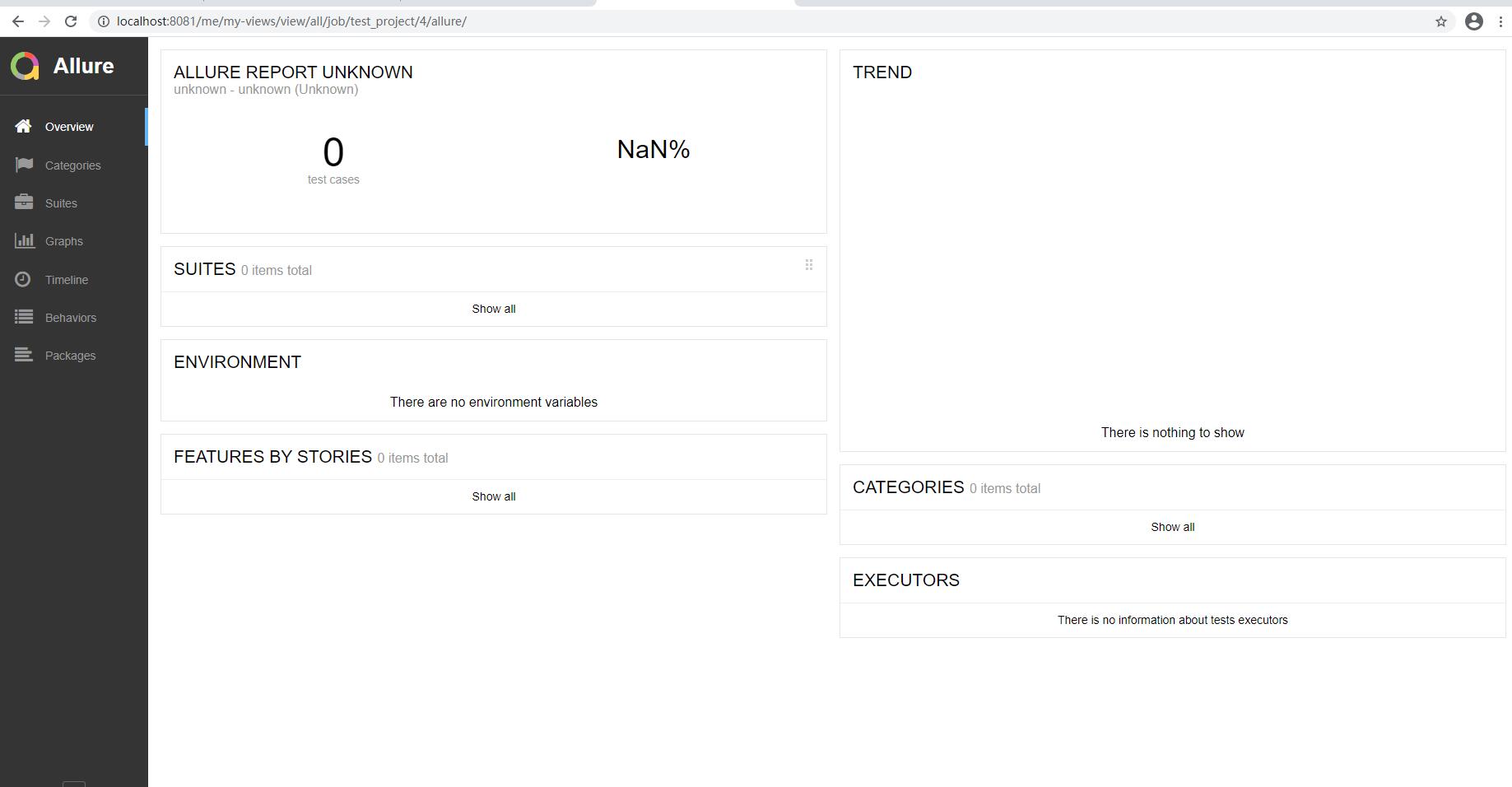View site information for localhost

pos(104,21)
